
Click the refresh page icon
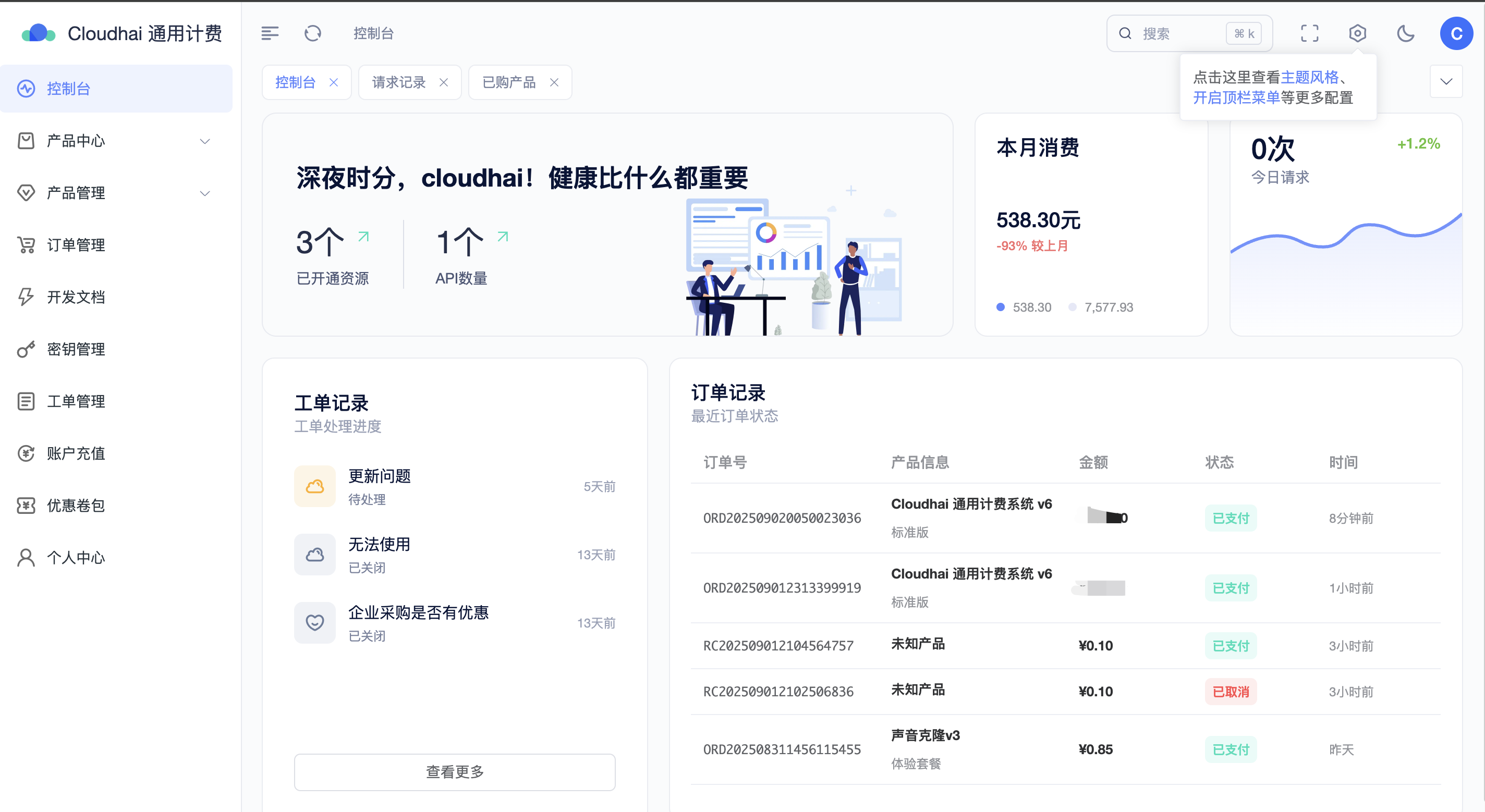pyautogui.click(x=312, y=33)
